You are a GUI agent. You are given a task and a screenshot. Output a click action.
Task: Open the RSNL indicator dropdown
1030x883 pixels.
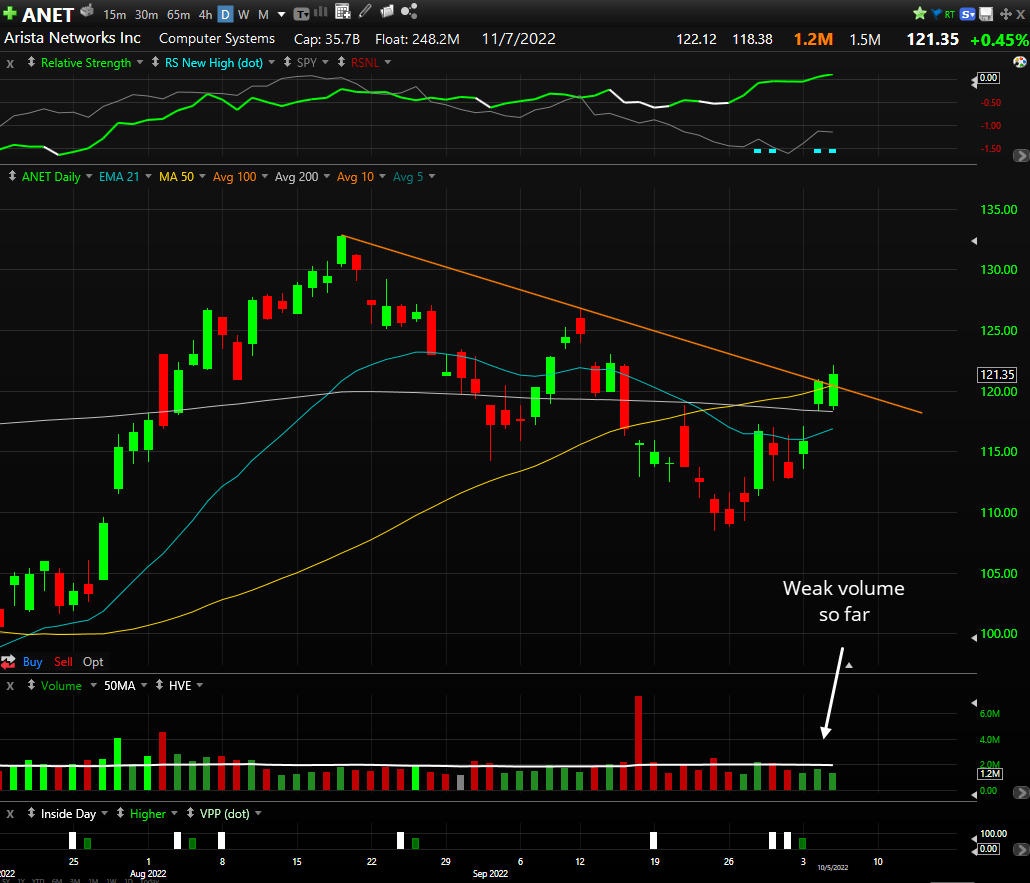tap(388, 62)
